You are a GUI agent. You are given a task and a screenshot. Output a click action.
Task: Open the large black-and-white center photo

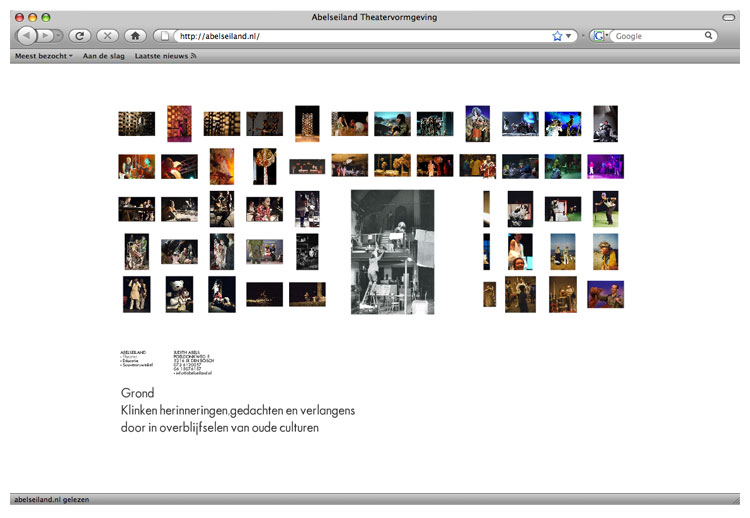392,252
